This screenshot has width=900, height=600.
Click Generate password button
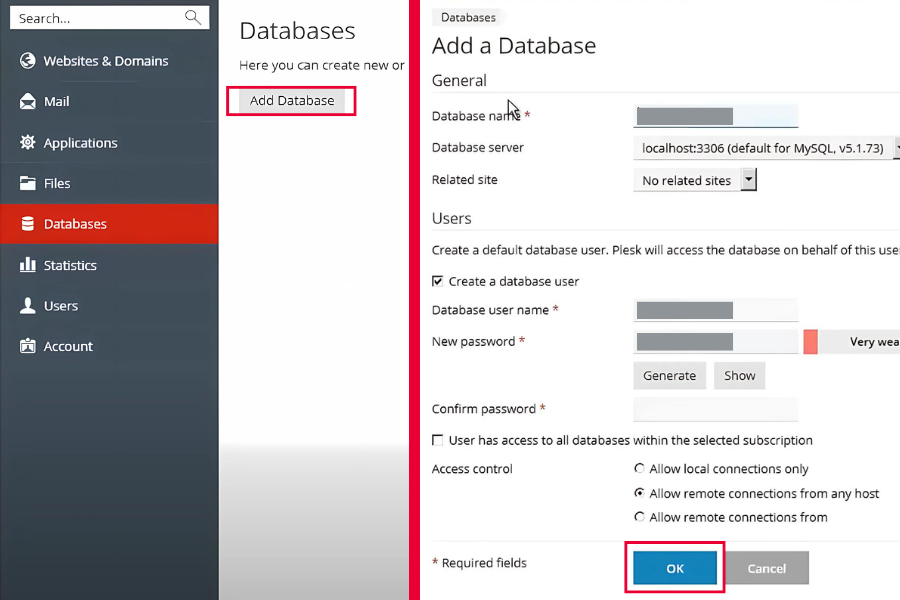(x=669, y=376)
